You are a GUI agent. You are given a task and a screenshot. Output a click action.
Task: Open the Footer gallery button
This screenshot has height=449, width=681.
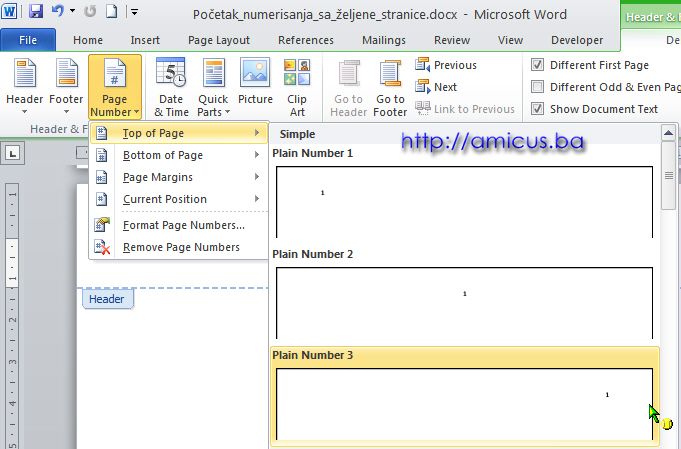click(66, 87)
